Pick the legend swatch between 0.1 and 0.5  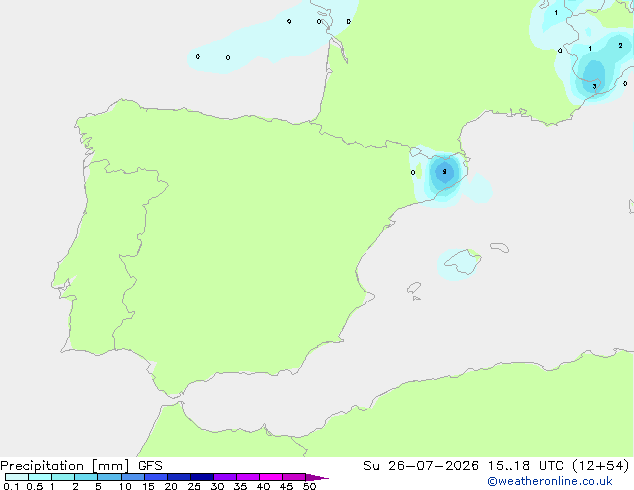[17, 477]
